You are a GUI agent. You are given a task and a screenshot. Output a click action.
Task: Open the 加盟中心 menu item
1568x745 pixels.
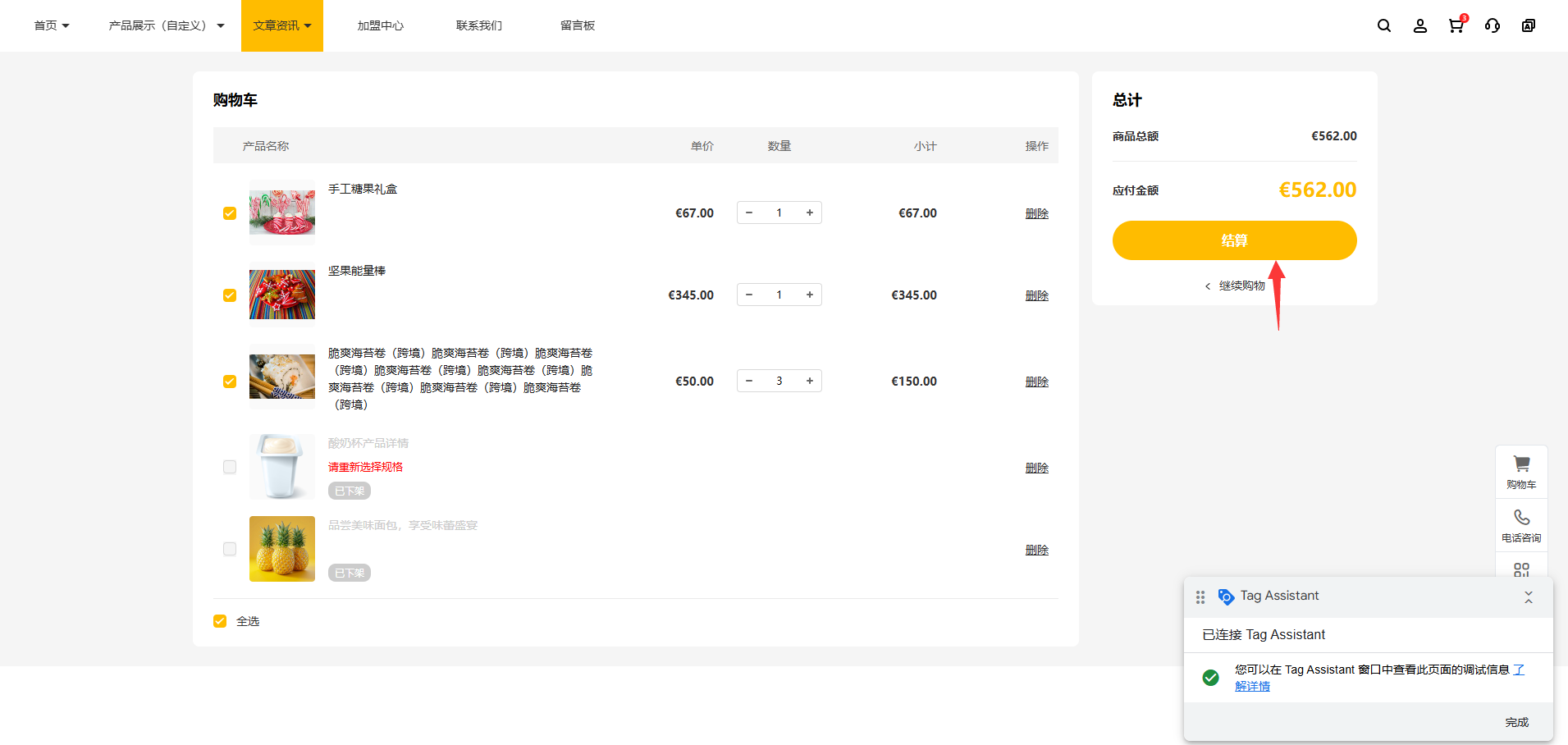380,25
